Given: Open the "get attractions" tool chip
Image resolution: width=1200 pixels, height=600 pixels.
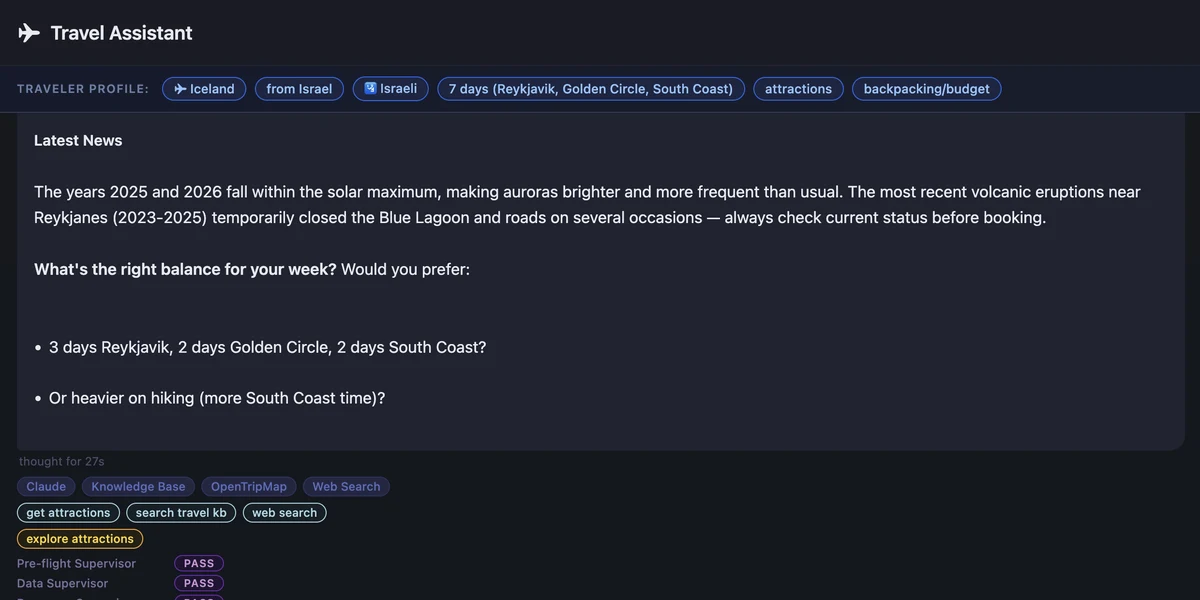Looking at the screenshot, I should 68,513.
